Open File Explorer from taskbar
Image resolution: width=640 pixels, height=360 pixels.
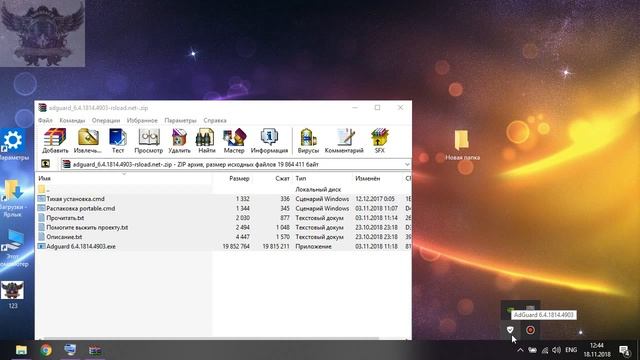point(21,350)
